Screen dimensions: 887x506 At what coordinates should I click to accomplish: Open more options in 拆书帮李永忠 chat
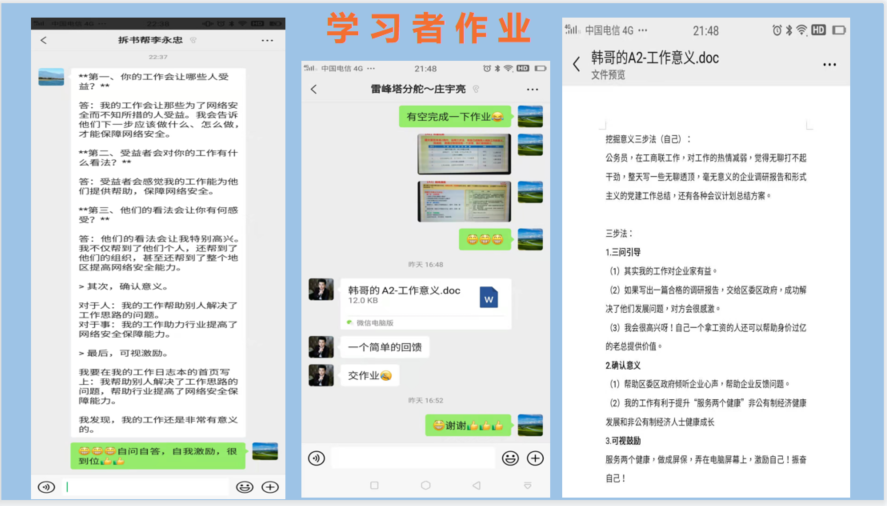point(267,41)
